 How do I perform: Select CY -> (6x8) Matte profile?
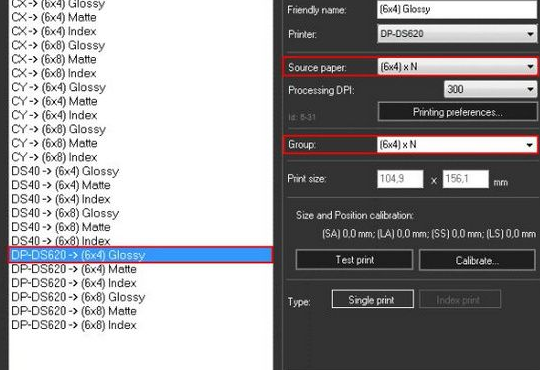(141, 143)
